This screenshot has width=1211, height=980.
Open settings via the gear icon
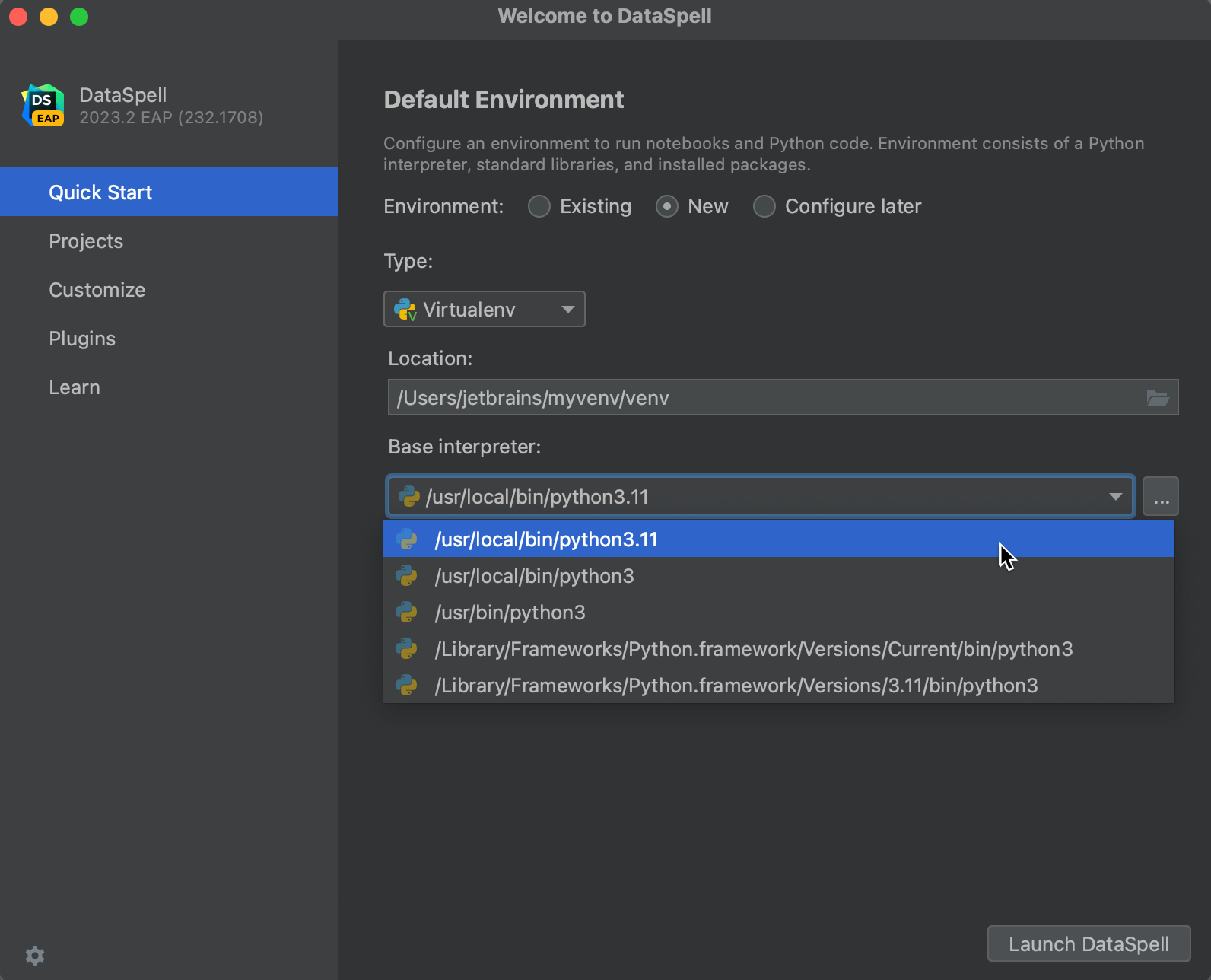35,955
